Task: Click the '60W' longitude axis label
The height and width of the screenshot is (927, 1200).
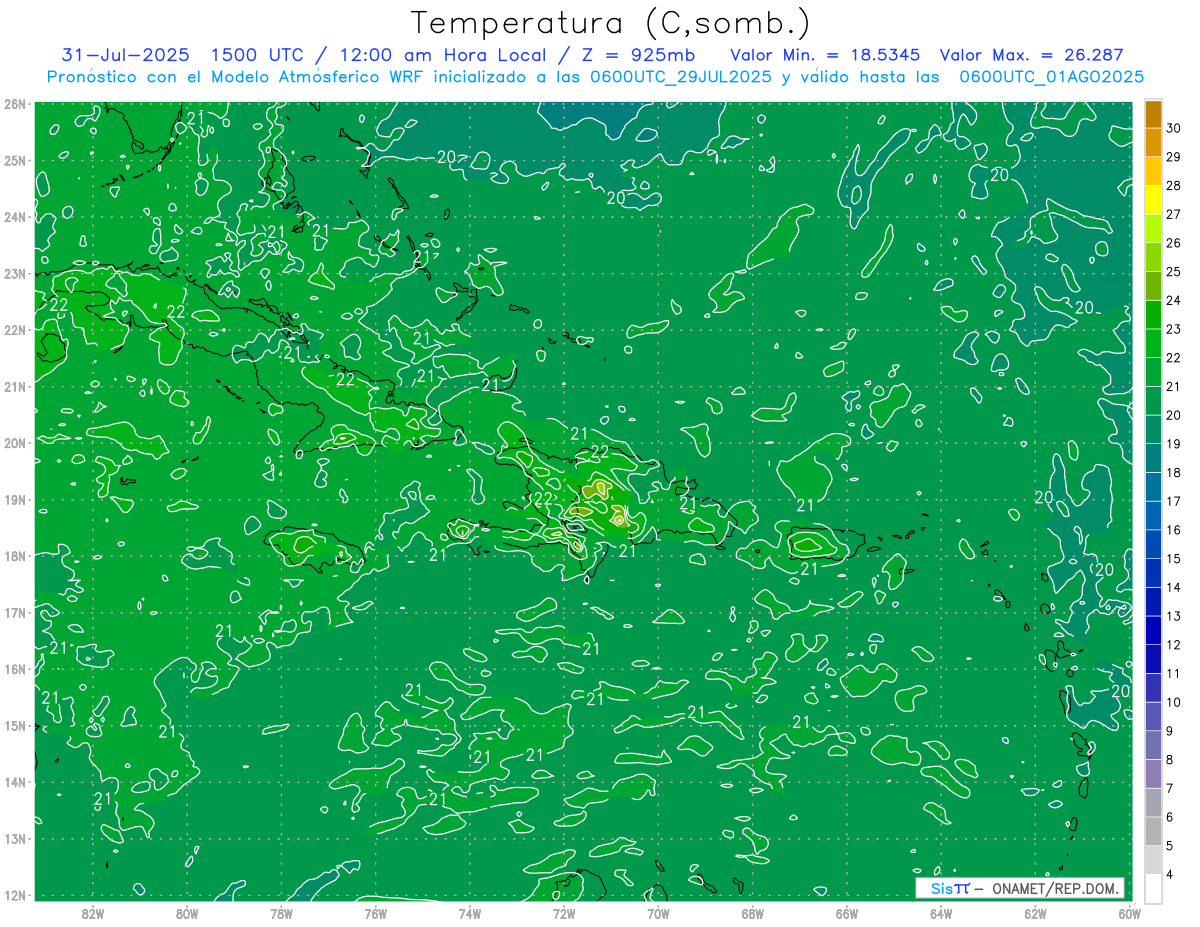Action: click(1129, 913)
